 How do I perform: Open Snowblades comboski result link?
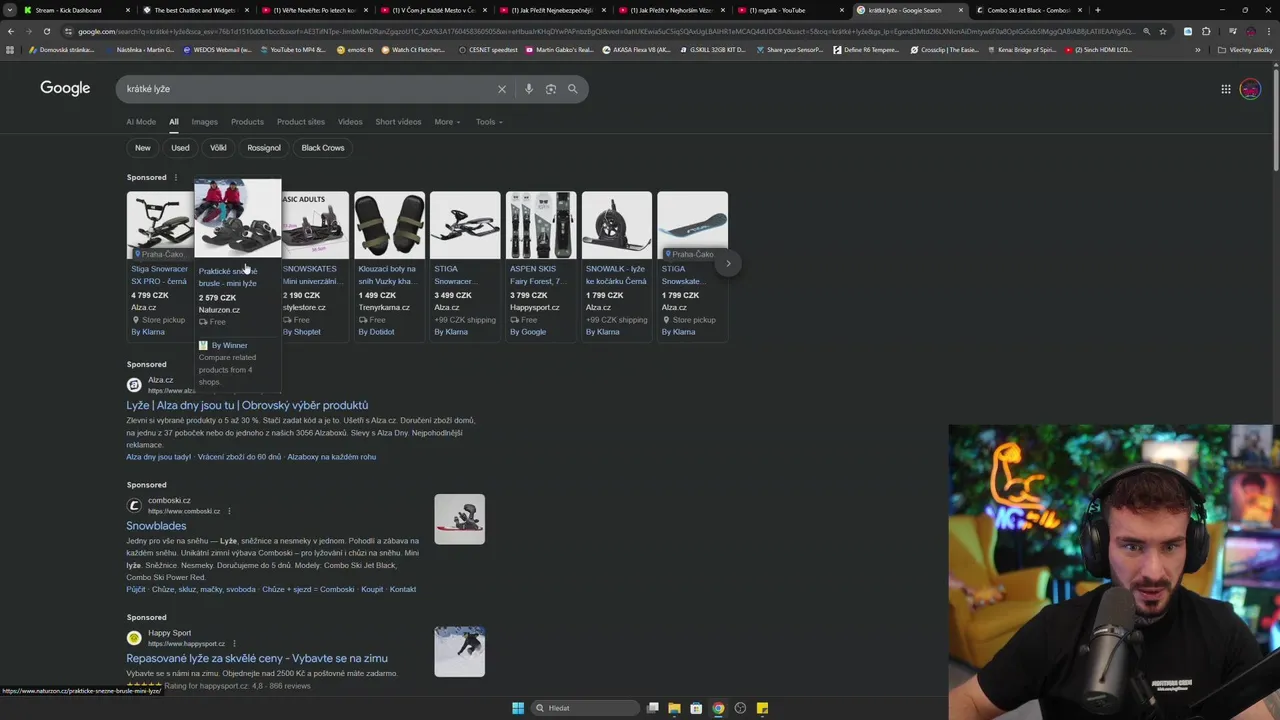click(x=156, y=526)
